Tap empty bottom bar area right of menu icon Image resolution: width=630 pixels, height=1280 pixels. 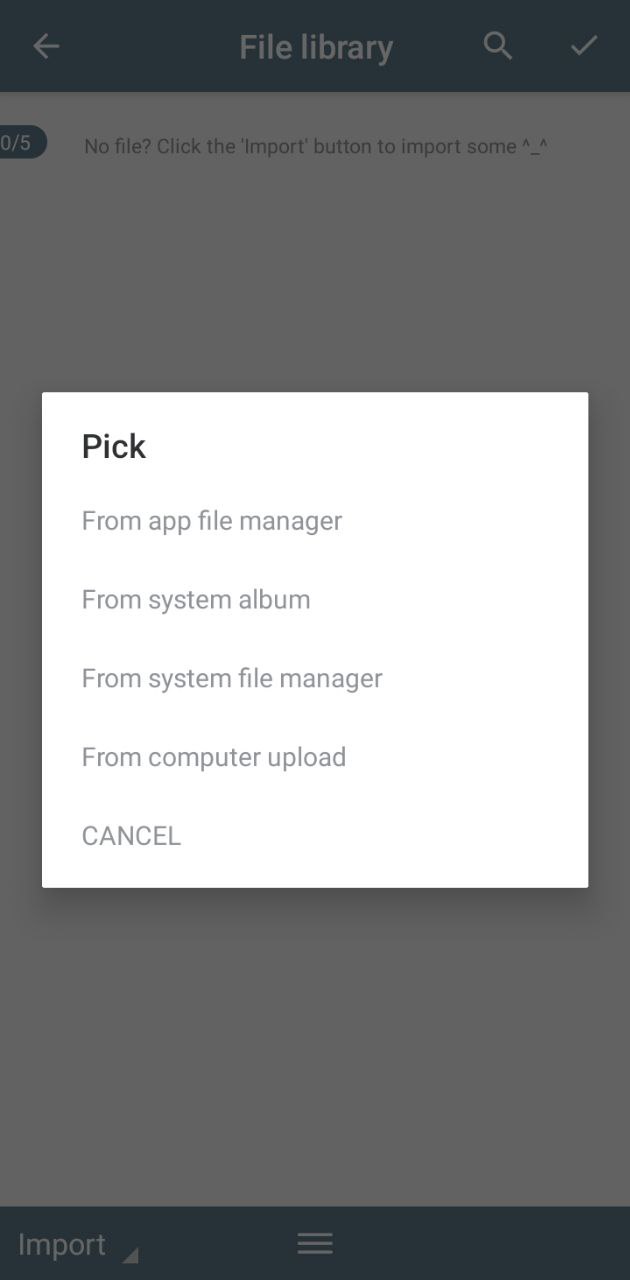(480, 1243)
